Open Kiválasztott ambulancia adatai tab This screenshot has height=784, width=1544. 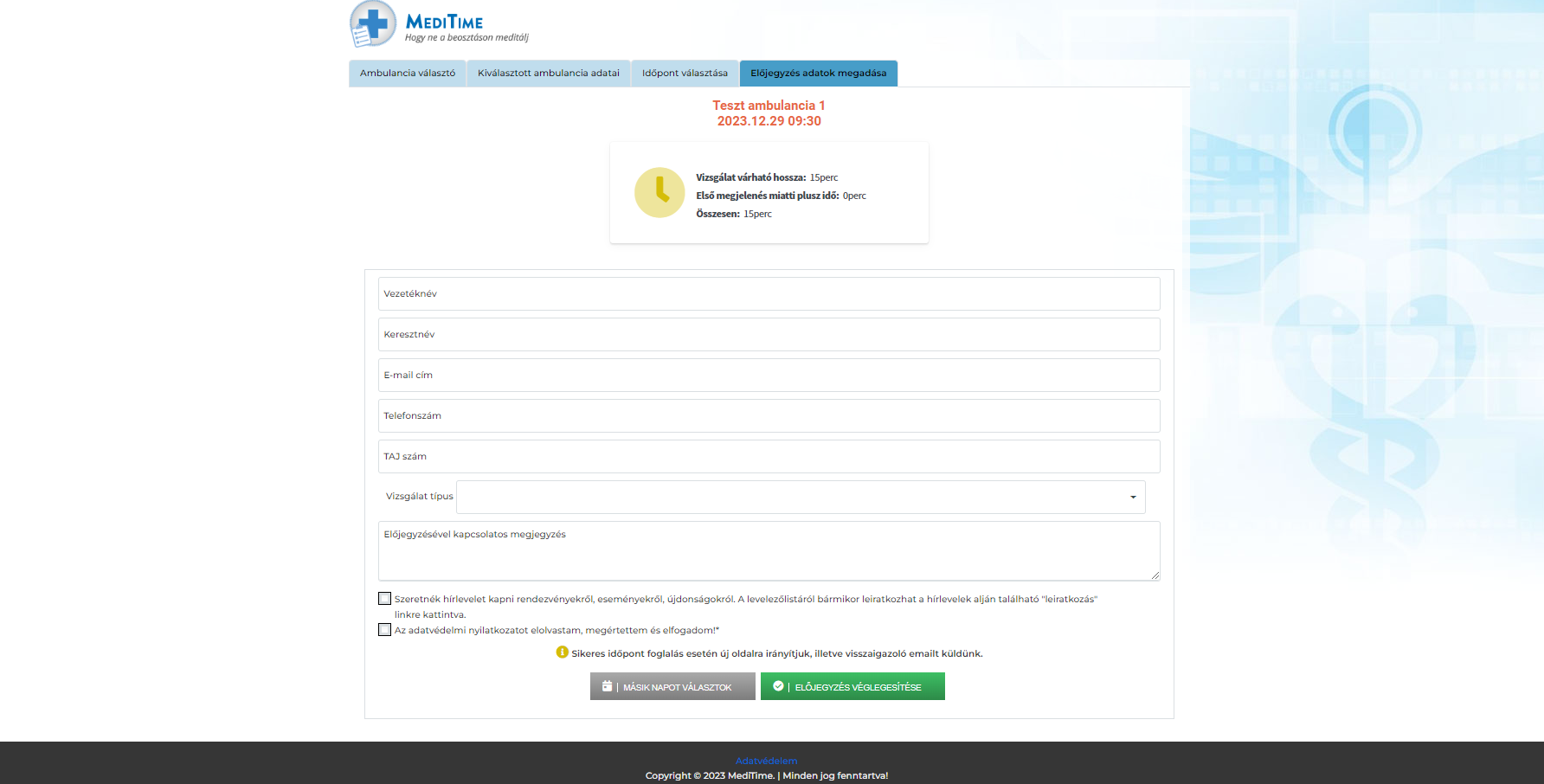click(549, 74)
